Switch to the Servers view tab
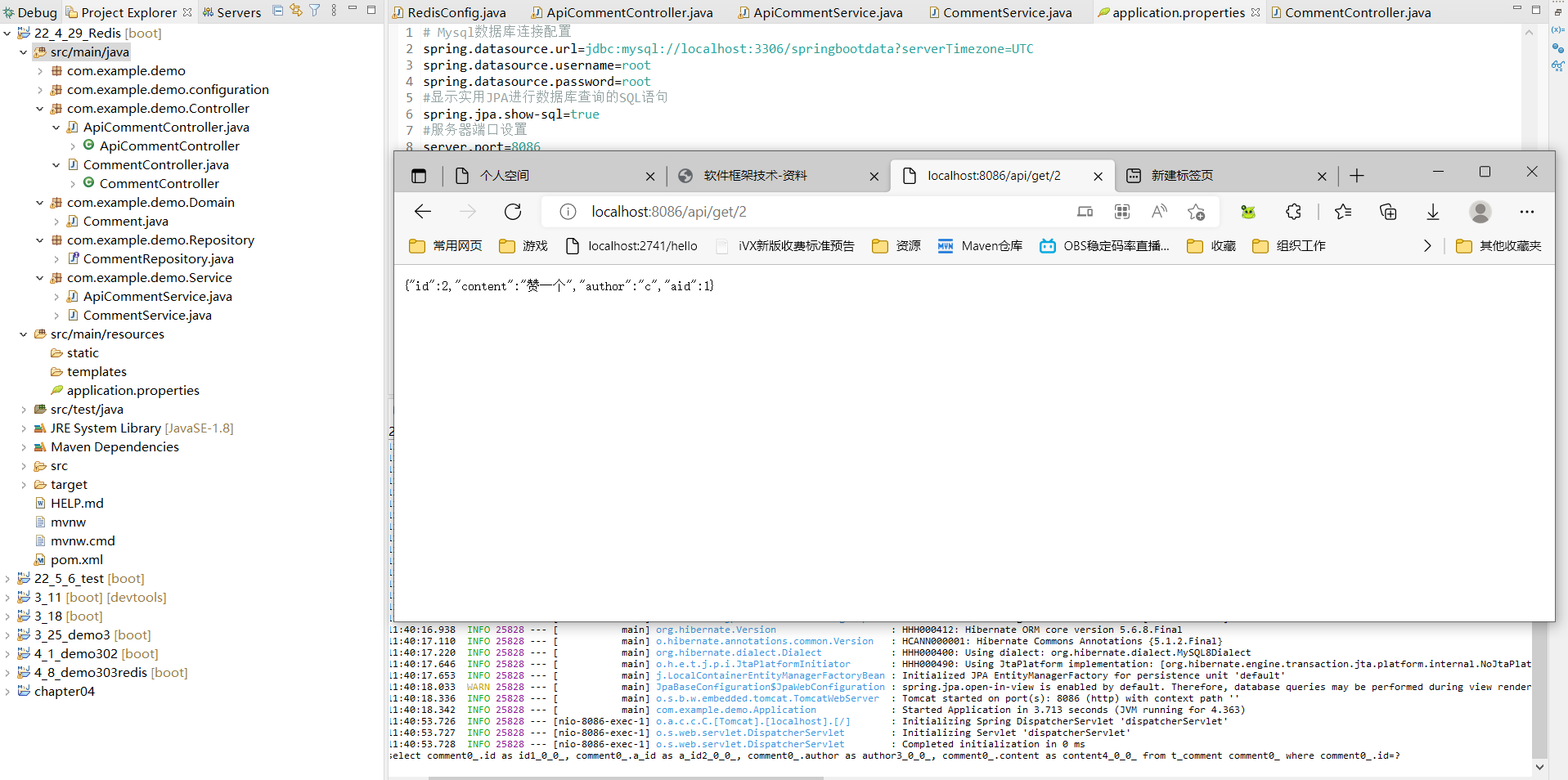This screenshot has height=780, width=1568. (x=232, y=12)
